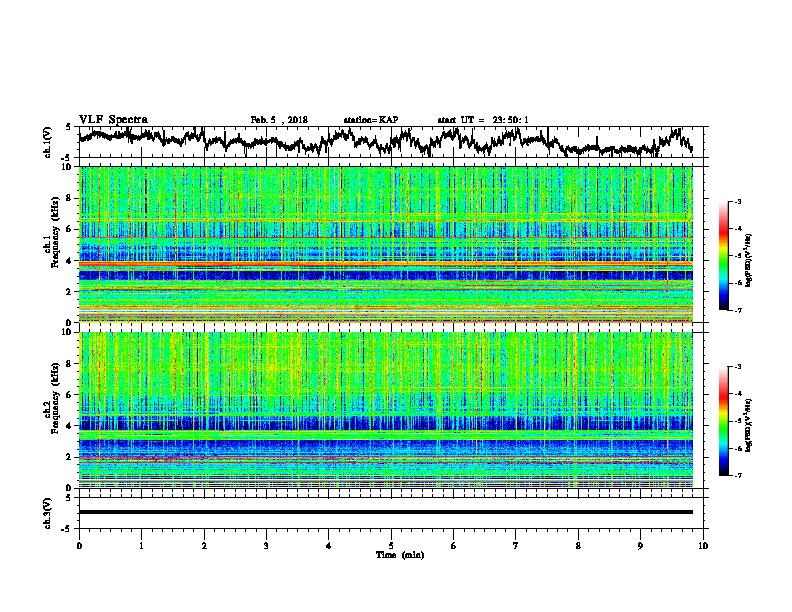Select the "start UT = 23:50: 1" text
Image resolution: width=792 pixels, height=612 pixels.
(483, 120)
